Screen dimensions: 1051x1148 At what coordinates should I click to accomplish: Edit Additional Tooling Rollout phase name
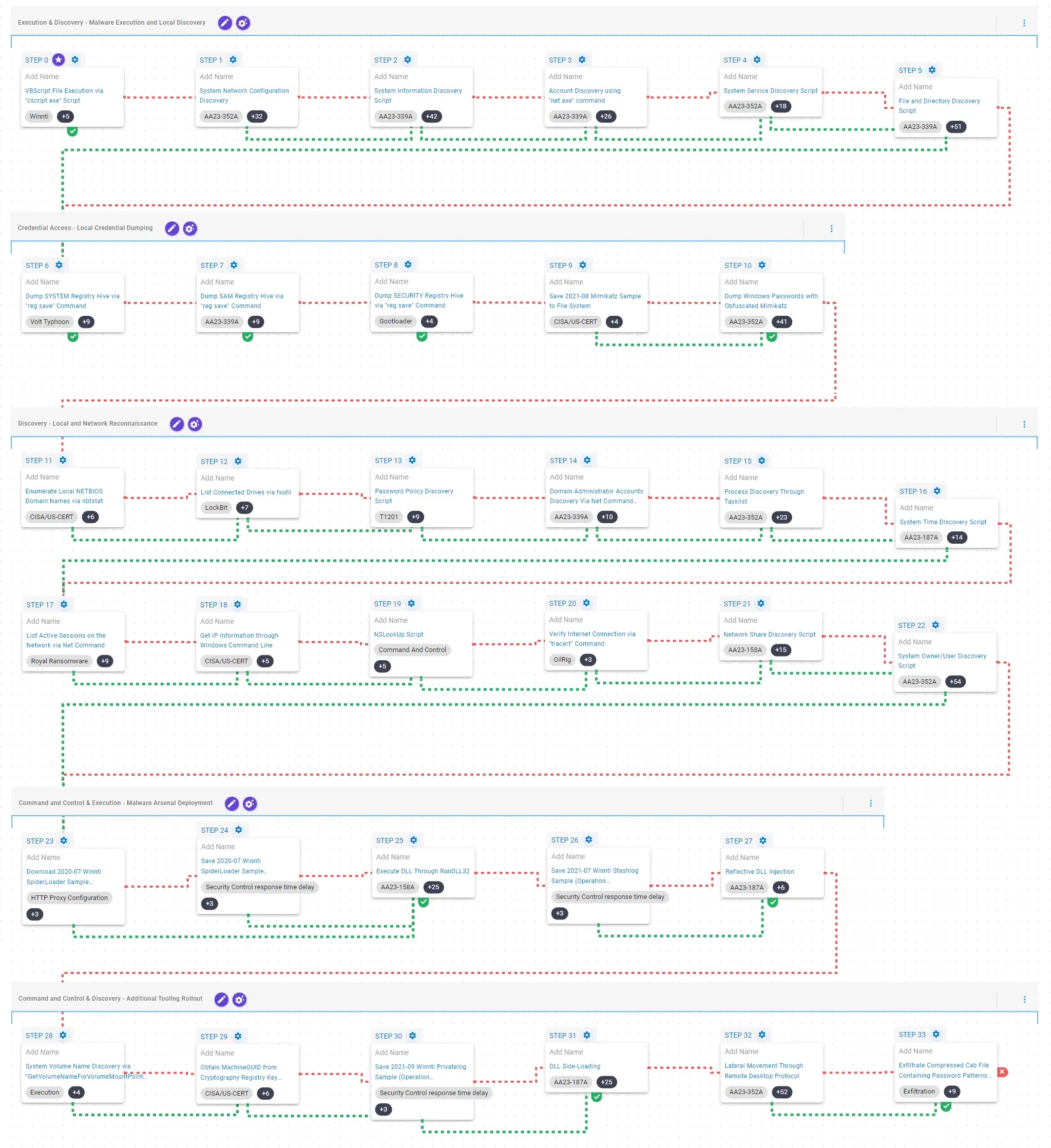coord(221,1000)
